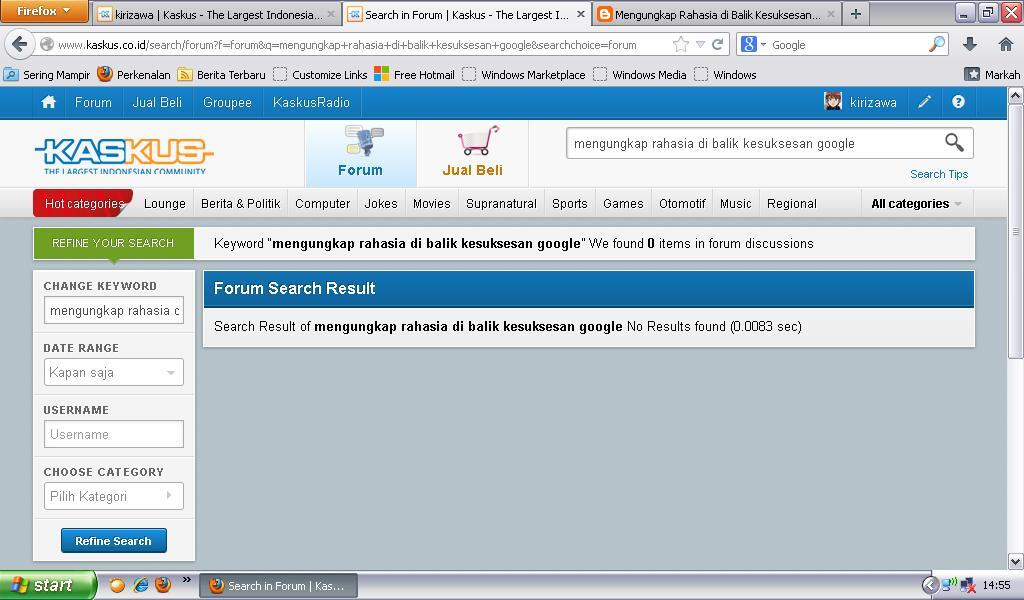The width and height of the screenshot is (1024, 600).
Task: Open Free Hotmail bookmark
Action: click(414, 74)
